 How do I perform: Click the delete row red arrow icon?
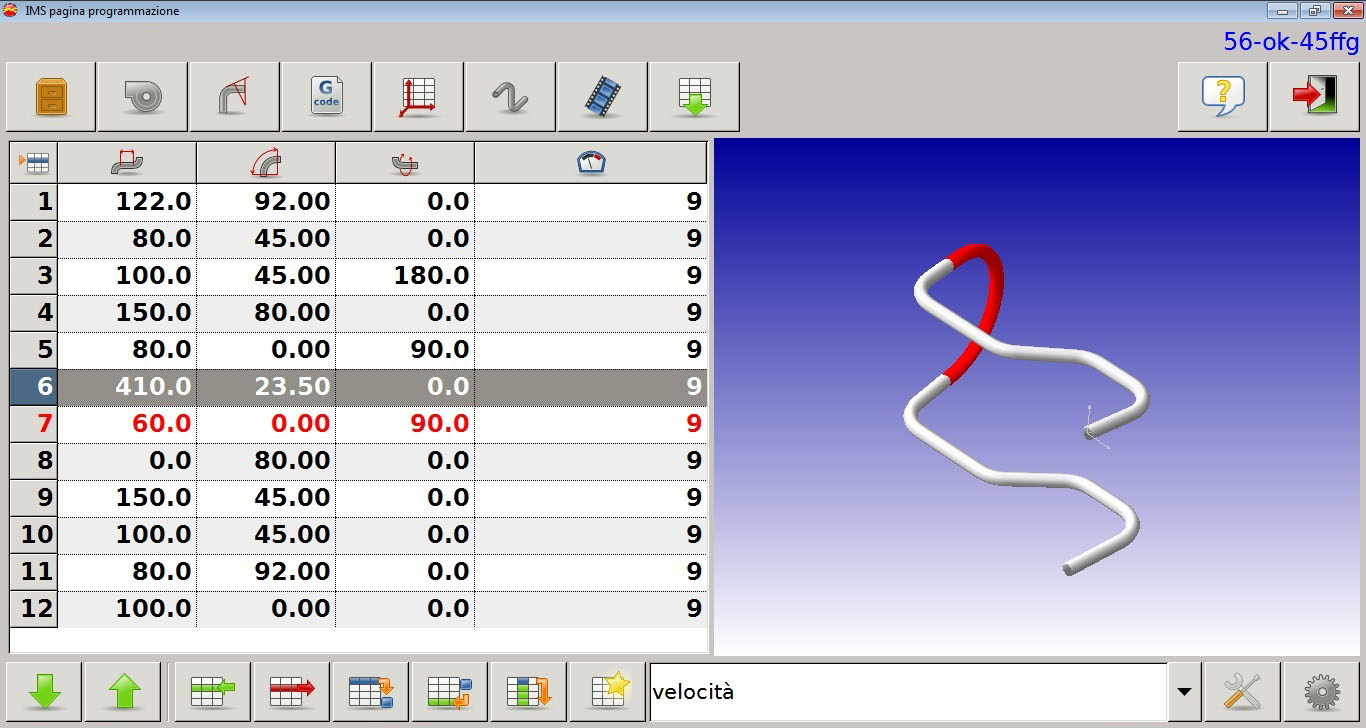[x=292, y=691]
